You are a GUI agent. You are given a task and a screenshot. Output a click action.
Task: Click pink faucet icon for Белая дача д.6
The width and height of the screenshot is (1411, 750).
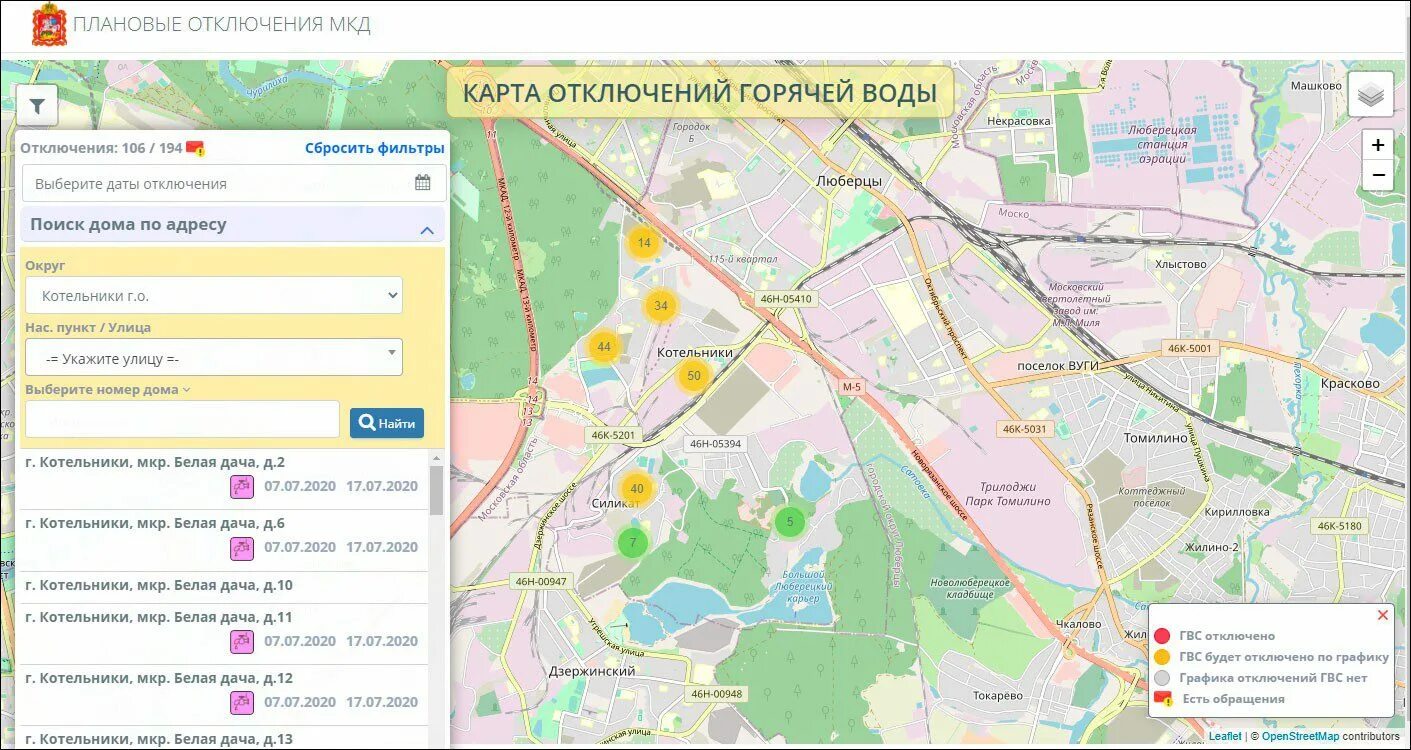point(242,548)
